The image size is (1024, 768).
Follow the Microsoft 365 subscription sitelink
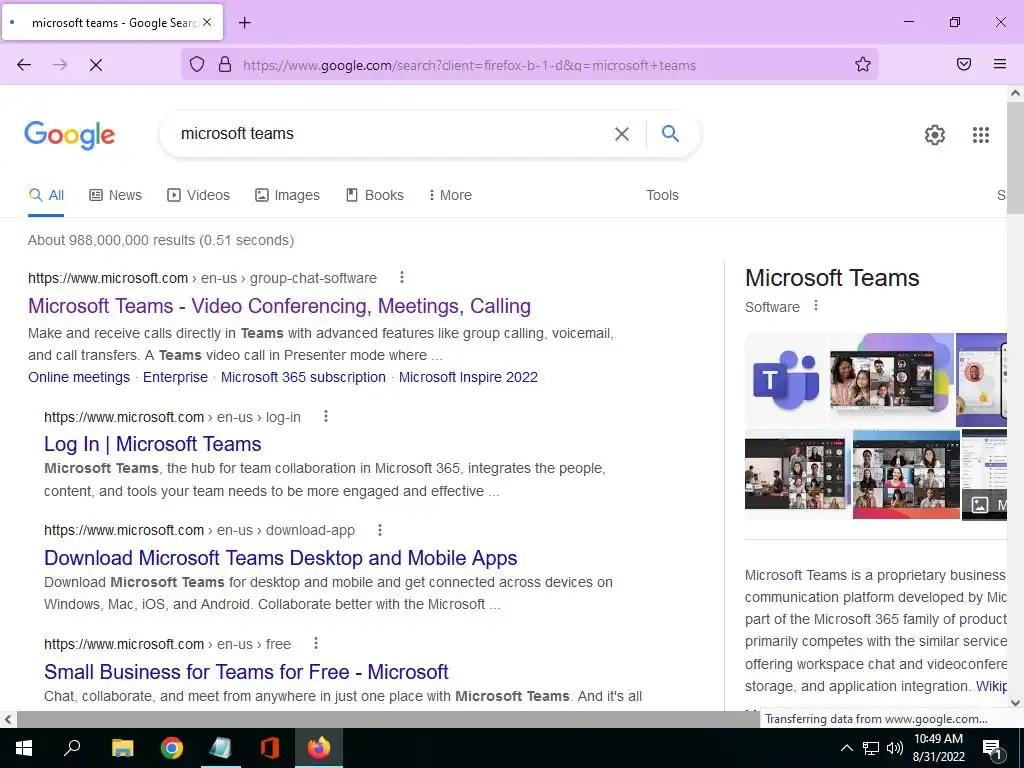click(x=303, y=377)
